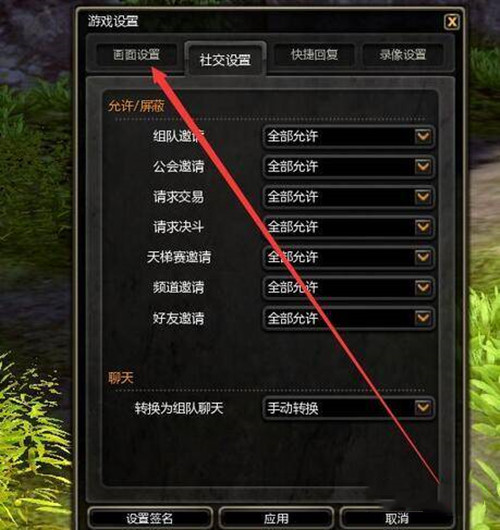The height and width of the screenshot is (530, 500).
Task: Expand the 公会邀请 dropdown arrow
Action: click(423, 167)
